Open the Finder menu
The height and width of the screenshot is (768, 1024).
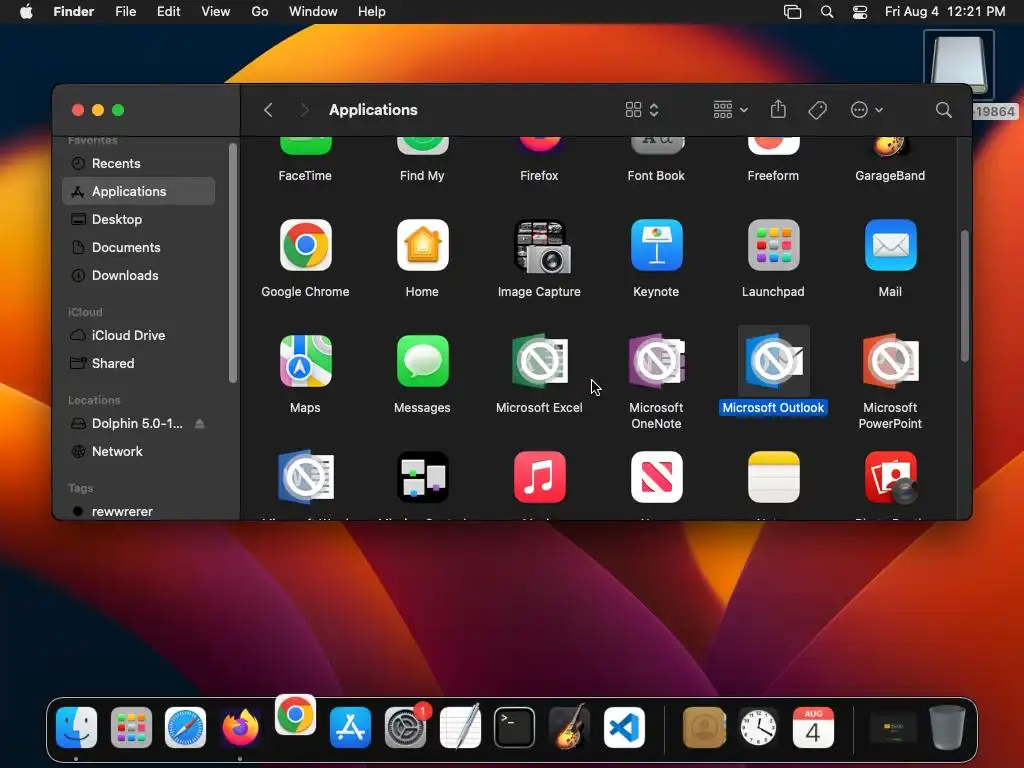[74, 12]
